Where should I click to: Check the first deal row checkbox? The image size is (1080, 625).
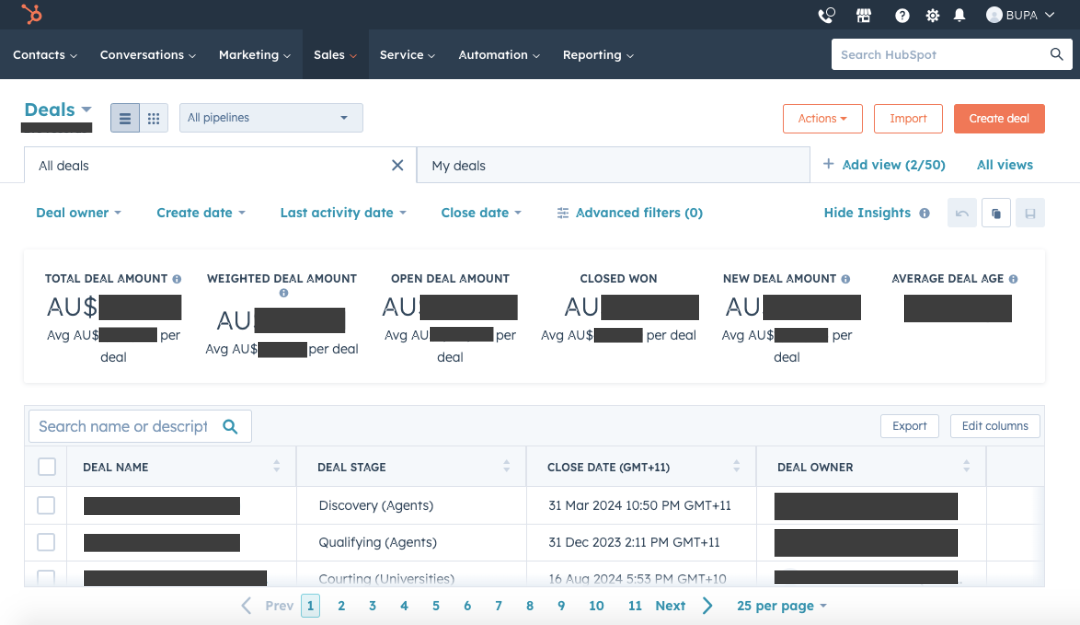pos(45,505)
